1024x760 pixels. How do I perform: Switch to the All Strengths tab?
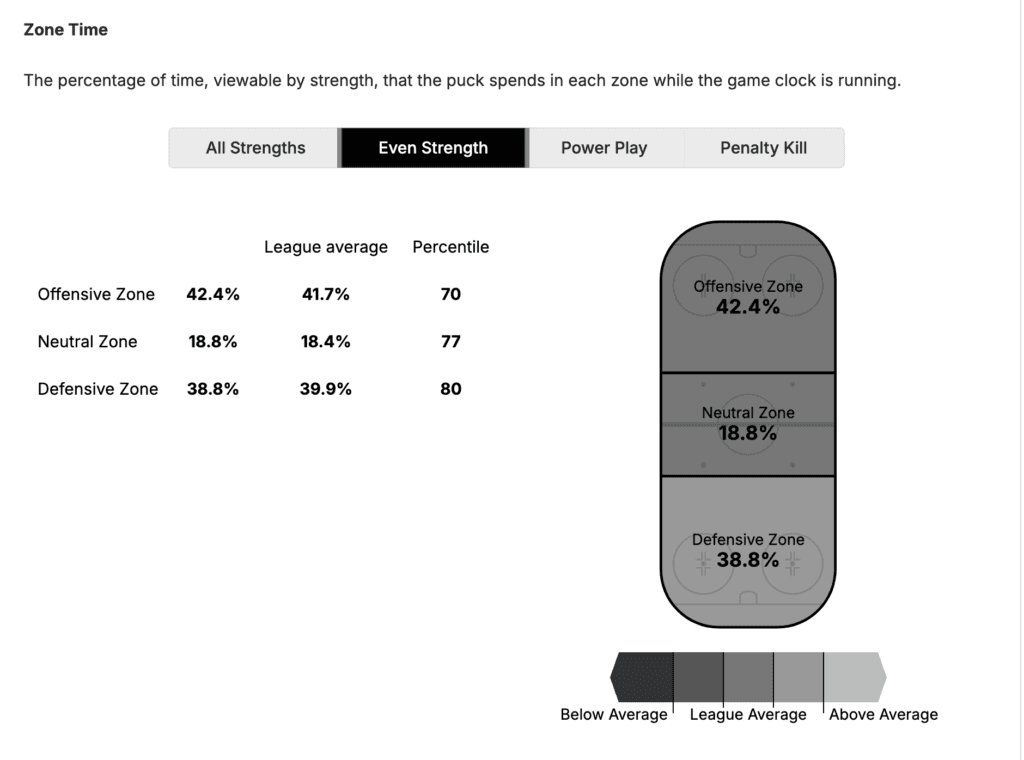255,148
